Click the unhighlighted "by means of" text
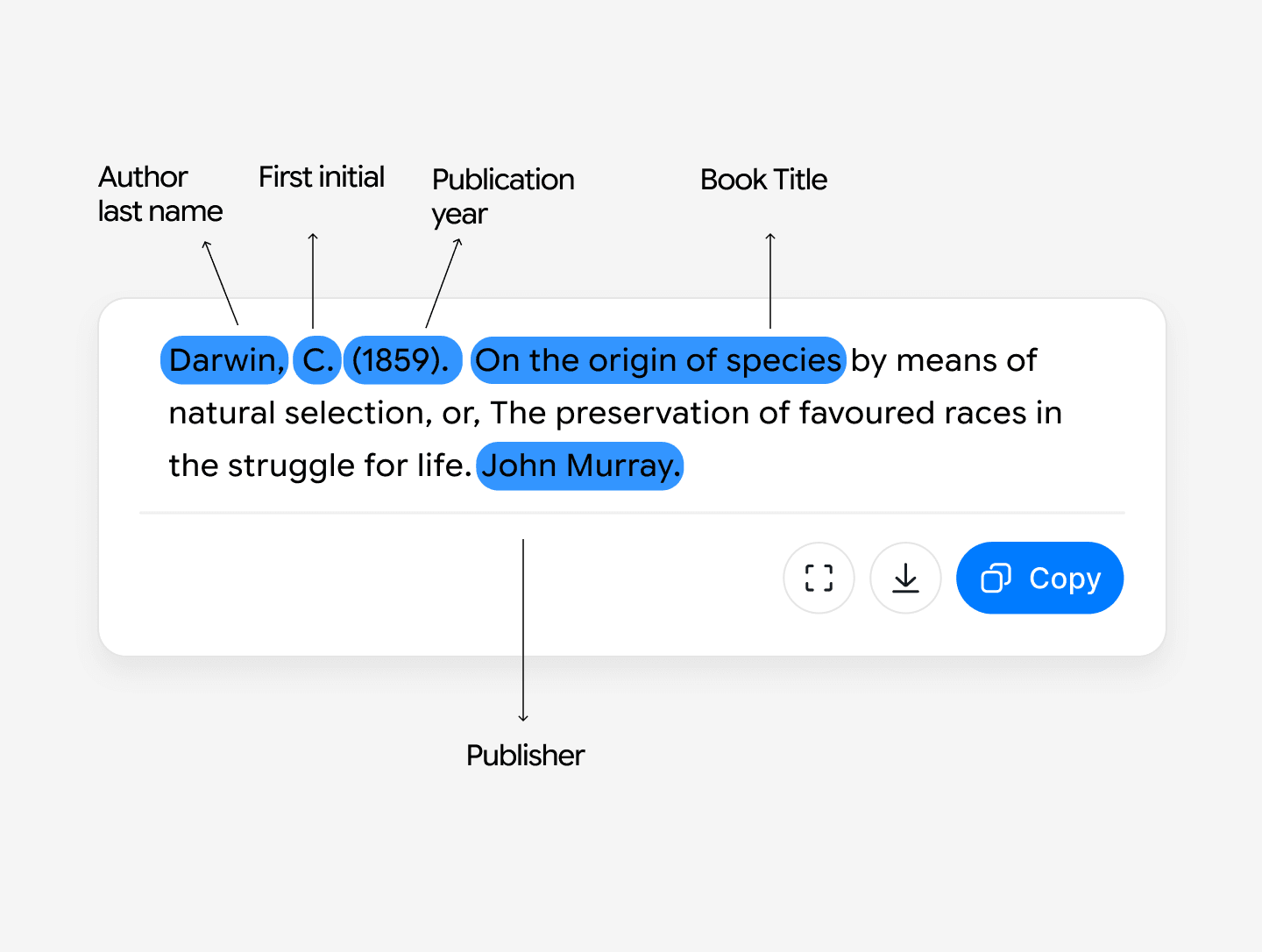 point(943,360)
